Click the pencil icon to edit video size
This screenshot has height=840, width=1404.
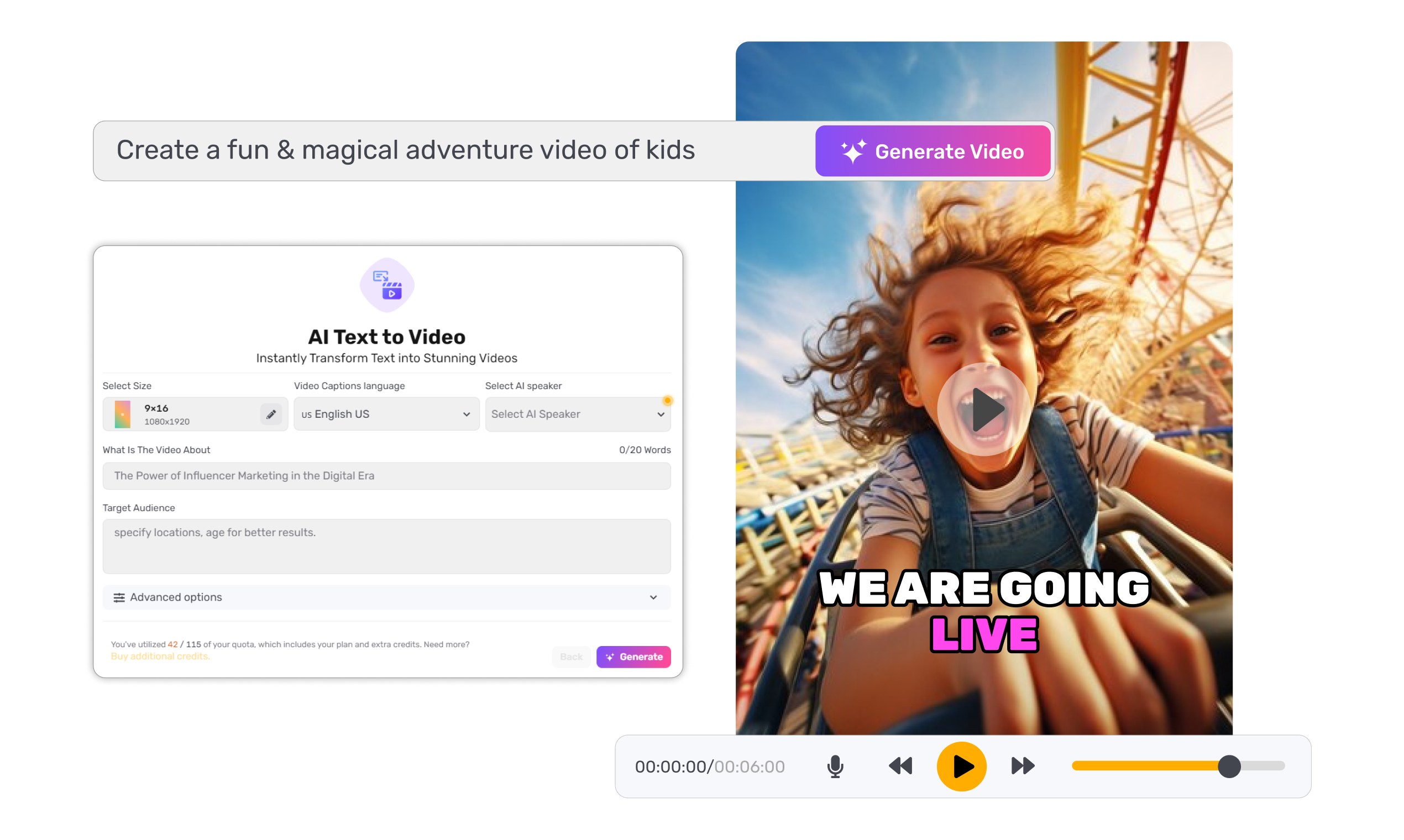[271, 414]
